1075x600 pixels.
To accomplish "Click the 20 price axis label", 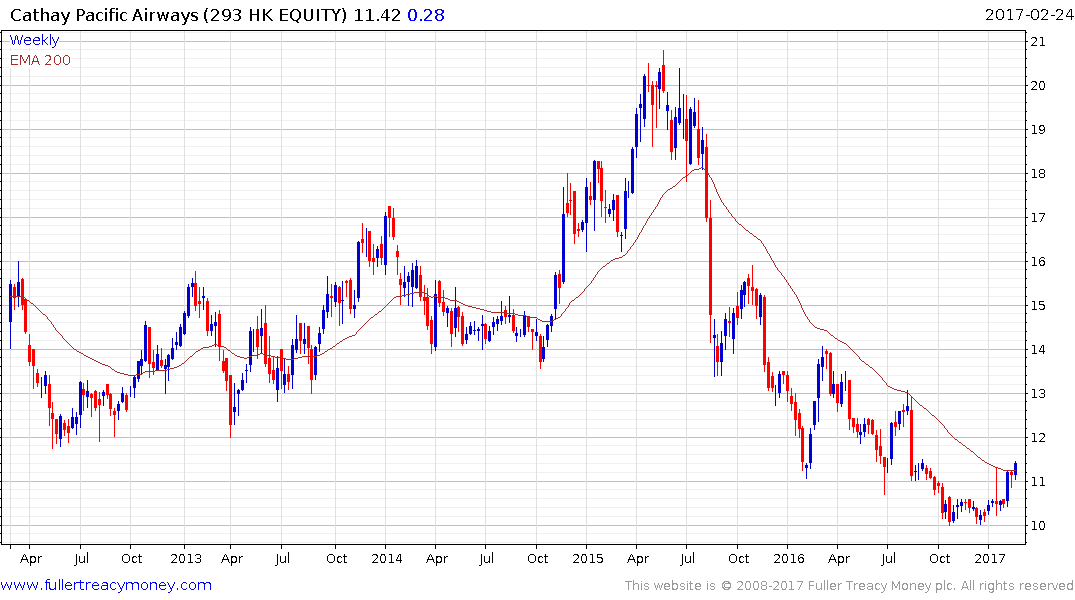I will (x=1038, y=86).
